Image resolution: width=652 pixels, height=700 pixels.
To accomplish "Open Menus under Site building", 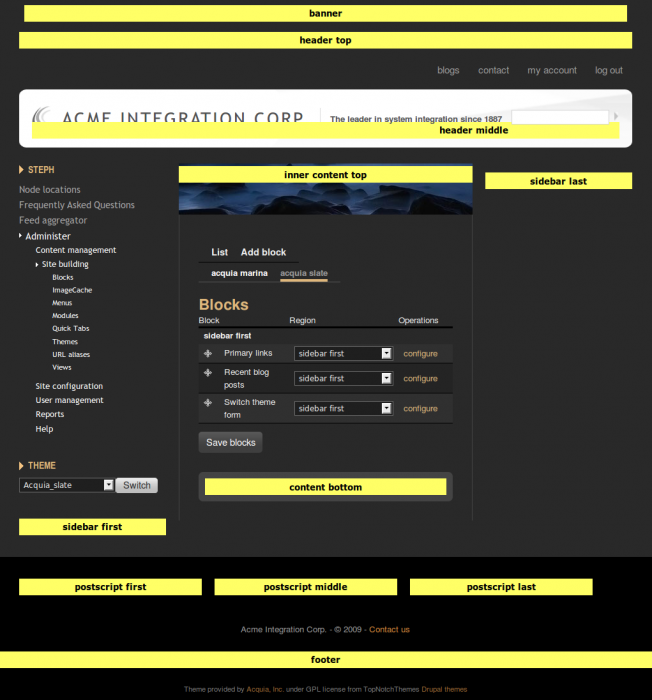I will pyautogui.click(x=62, y=303).
